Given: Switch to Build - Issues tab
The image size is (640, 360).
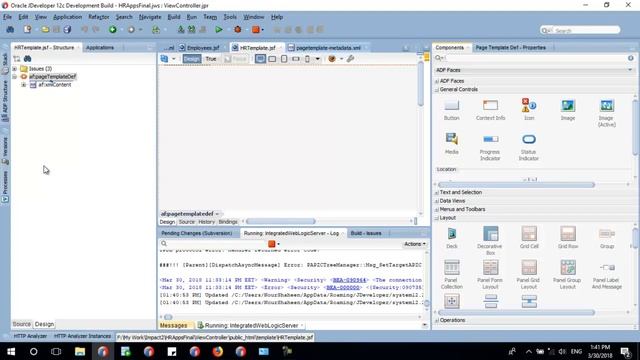Looking at the screenshot, I should (366, 233).
